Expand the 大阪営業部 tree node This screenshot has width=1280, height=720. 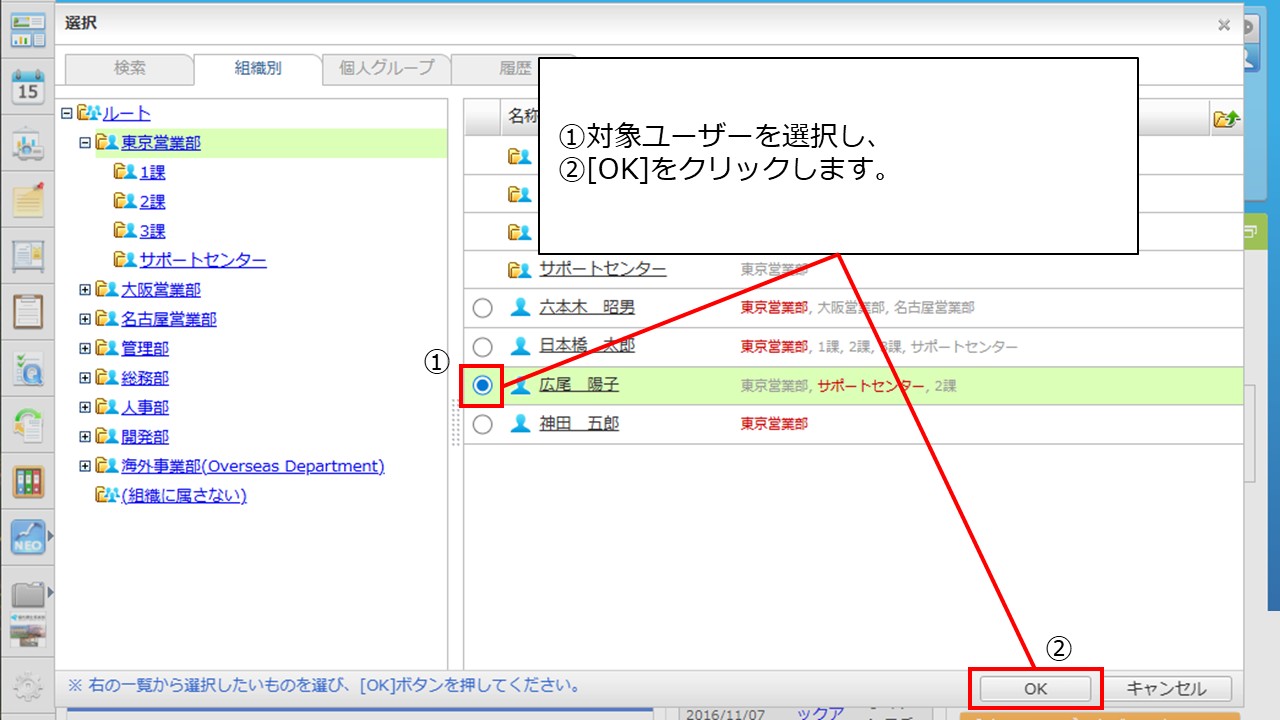tap(85, 290)
